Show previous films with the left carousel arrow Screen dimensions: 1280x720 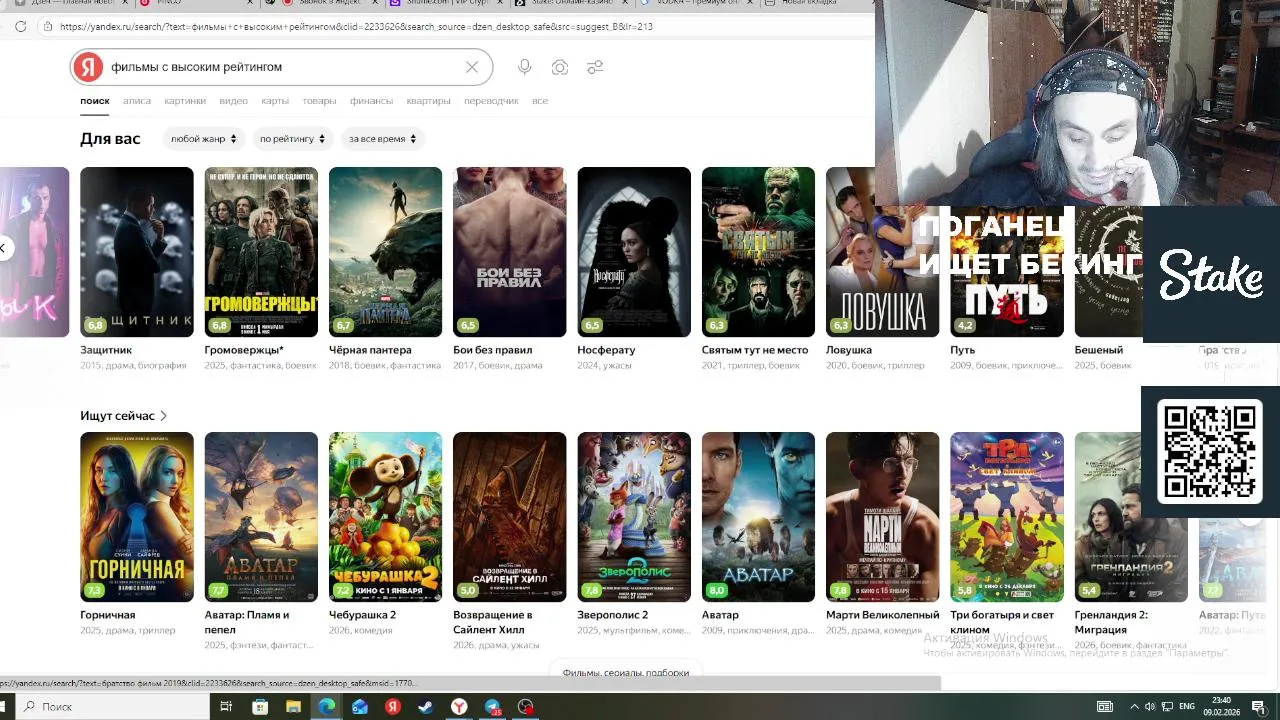[x=5, y=248]
